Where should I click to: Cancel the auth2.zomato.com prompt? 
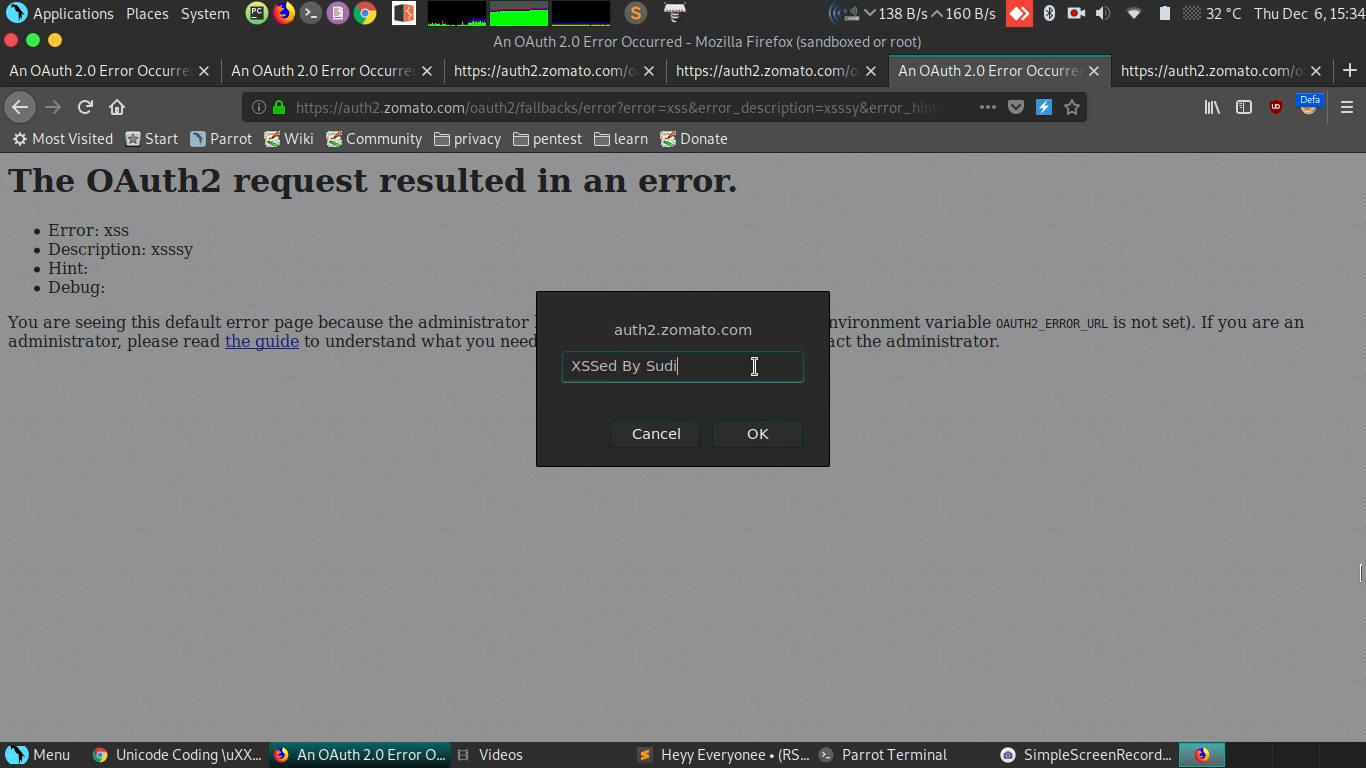pyautogui.click(x=656, y=434)
